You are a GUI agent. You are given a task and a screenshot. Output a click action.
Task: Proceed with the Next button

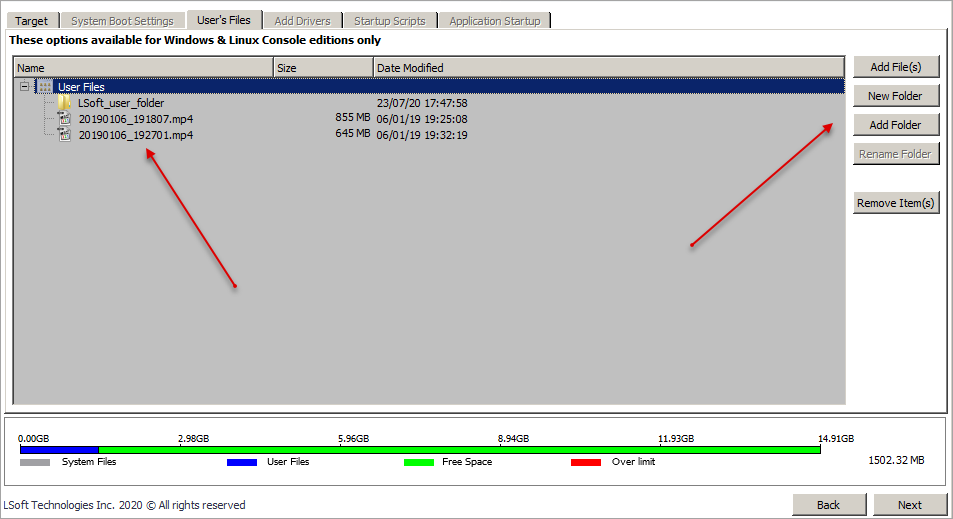coord(910,505)
